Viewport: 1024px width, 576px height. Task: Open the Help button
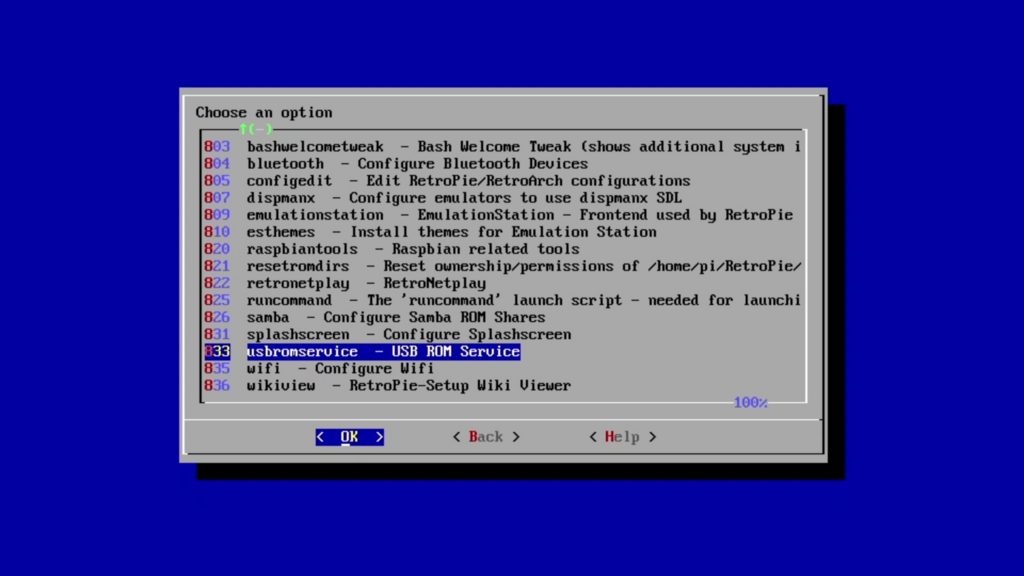click(x=622, y=437)
